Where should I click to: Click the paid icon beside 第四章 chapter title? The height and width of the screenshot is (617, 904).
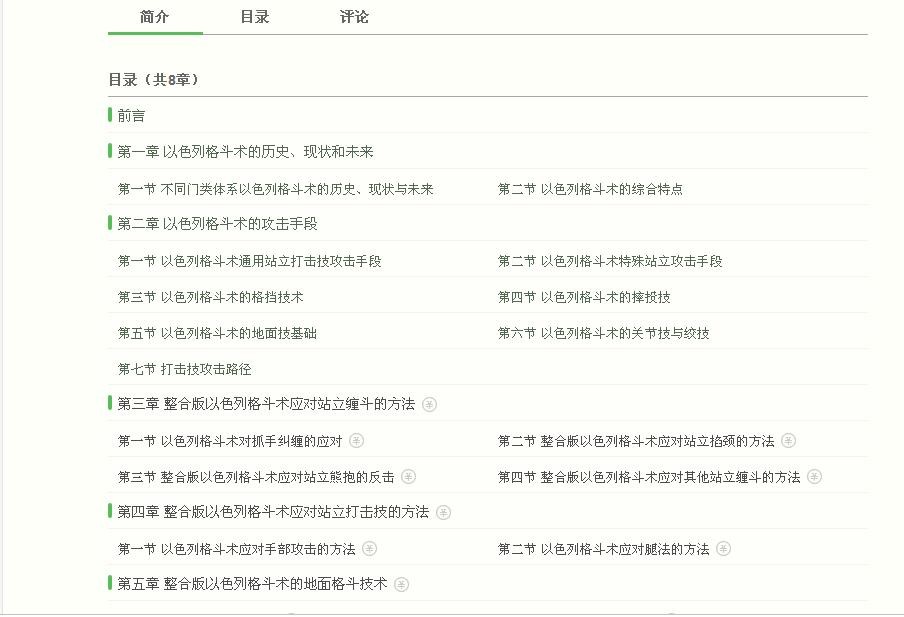[443, 513]
